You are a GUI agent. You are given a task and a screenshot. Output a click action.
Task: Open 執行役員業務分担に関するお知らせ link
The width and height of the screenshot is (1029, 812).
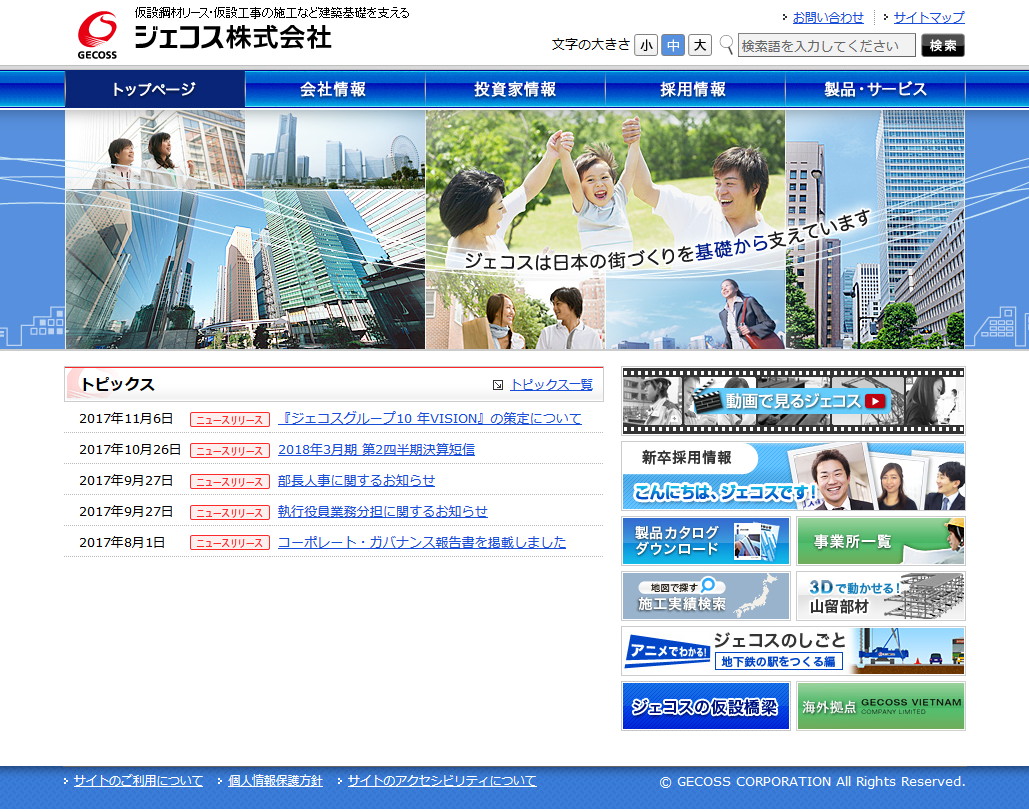383,511
